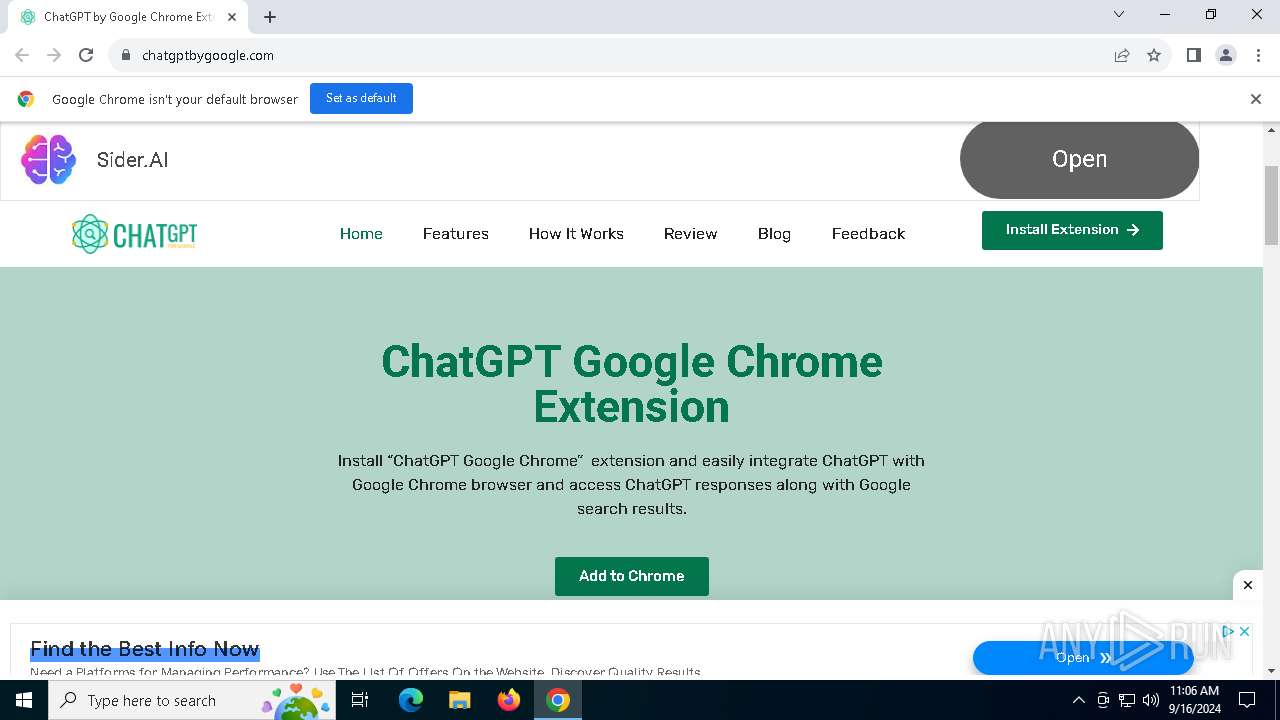1280x720 pixels.
Task: Click scrollbar up arrow
Action: point(1271,131)
